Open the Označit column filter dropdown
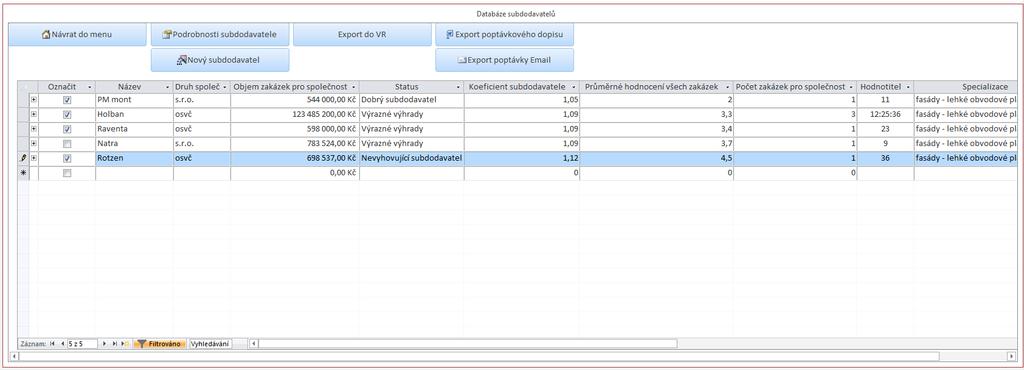This screenshot has width=1024, height=370. point(90,87)
